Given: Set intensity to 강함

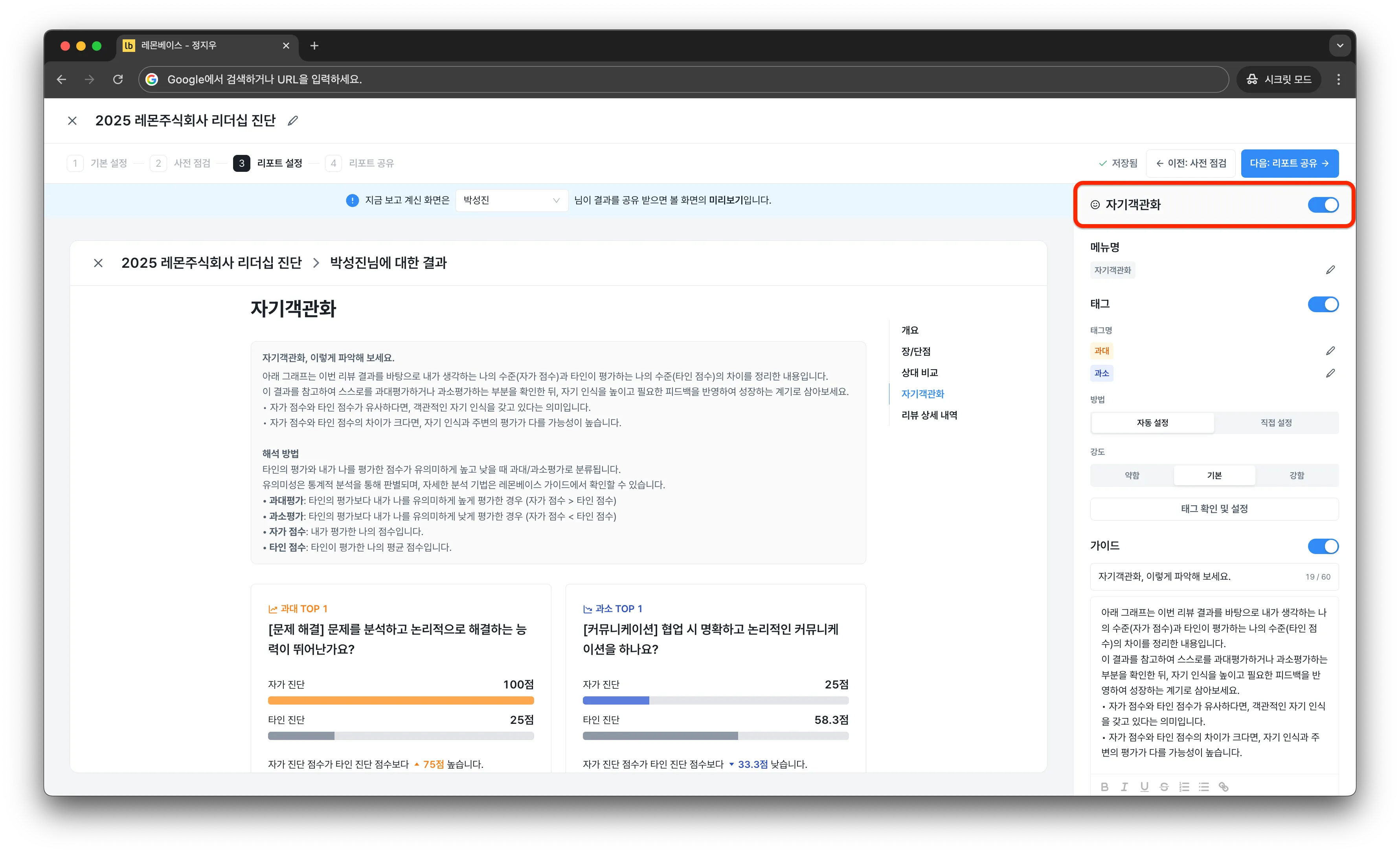Looking at the screenshot, I should click(1296, 475).
